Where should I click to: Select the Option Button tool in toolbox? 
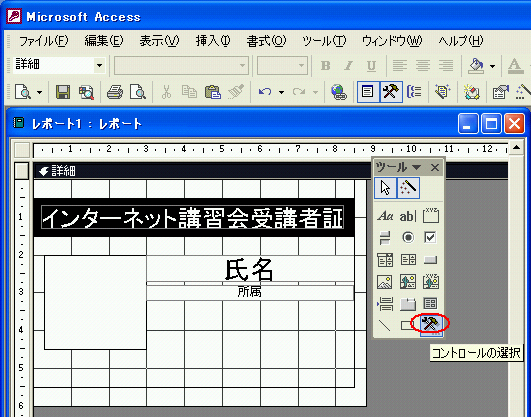(x=408, y=237)
